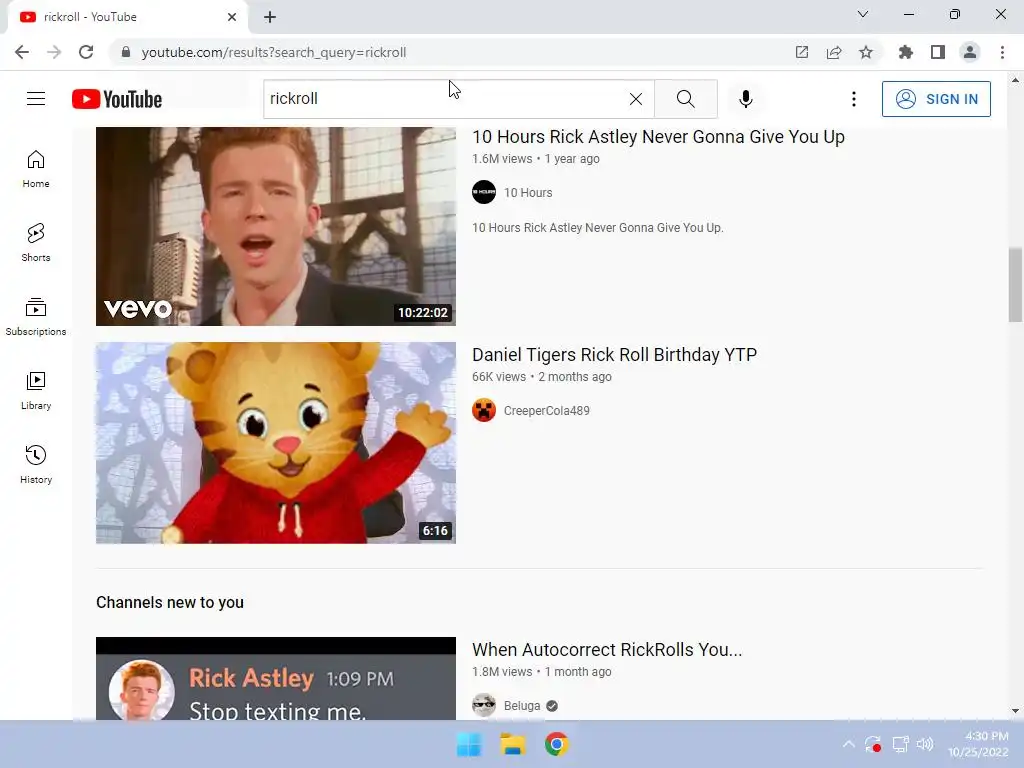
Task: Share this page from the address bar
Action: point(834,52)
